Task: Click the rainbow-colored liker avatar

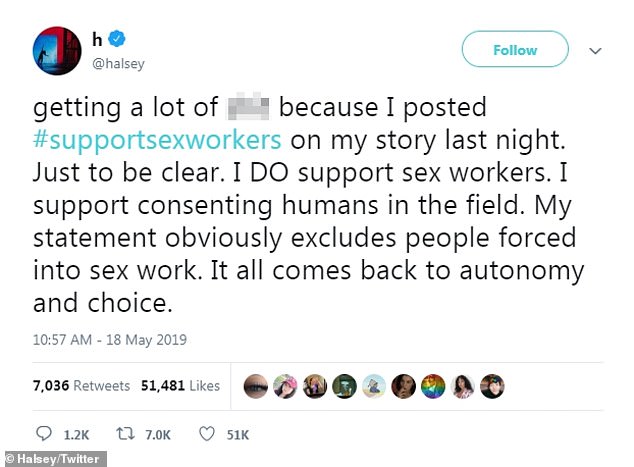Action: [431, 386]
